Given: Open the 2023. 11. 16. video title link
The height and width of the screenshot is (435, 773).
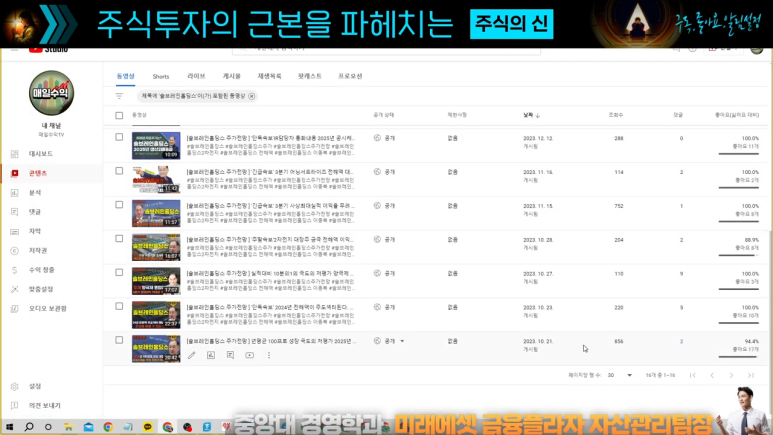Looking at the screenshot, I should click(x=270, y=172).
